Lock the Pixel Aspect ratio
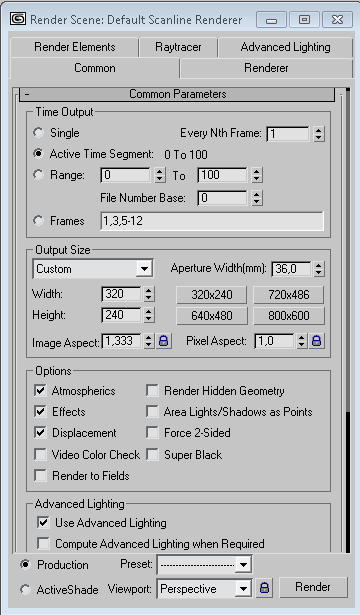 (316, 341)
